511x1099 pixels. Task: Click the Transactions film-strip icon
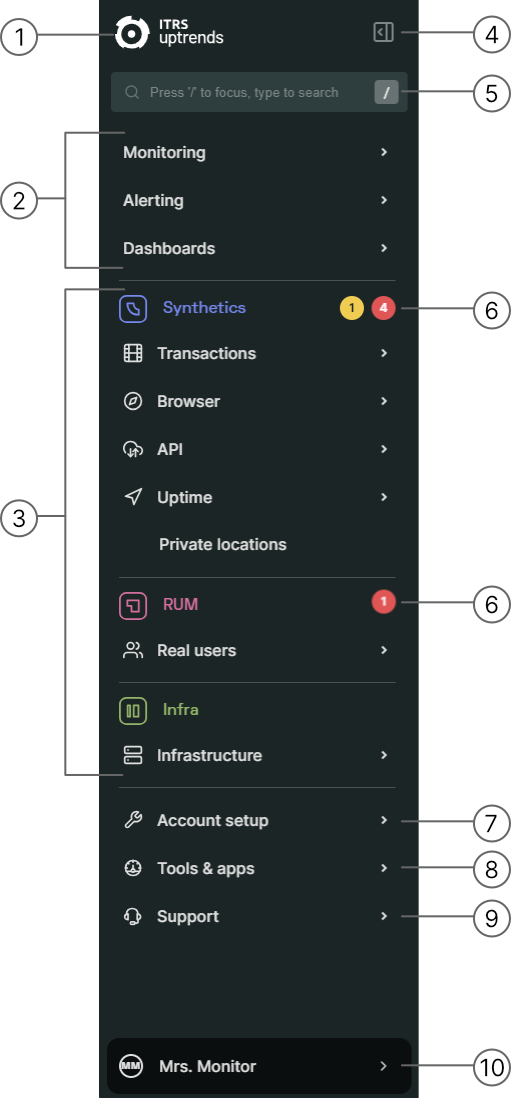[x=133, y=354]
